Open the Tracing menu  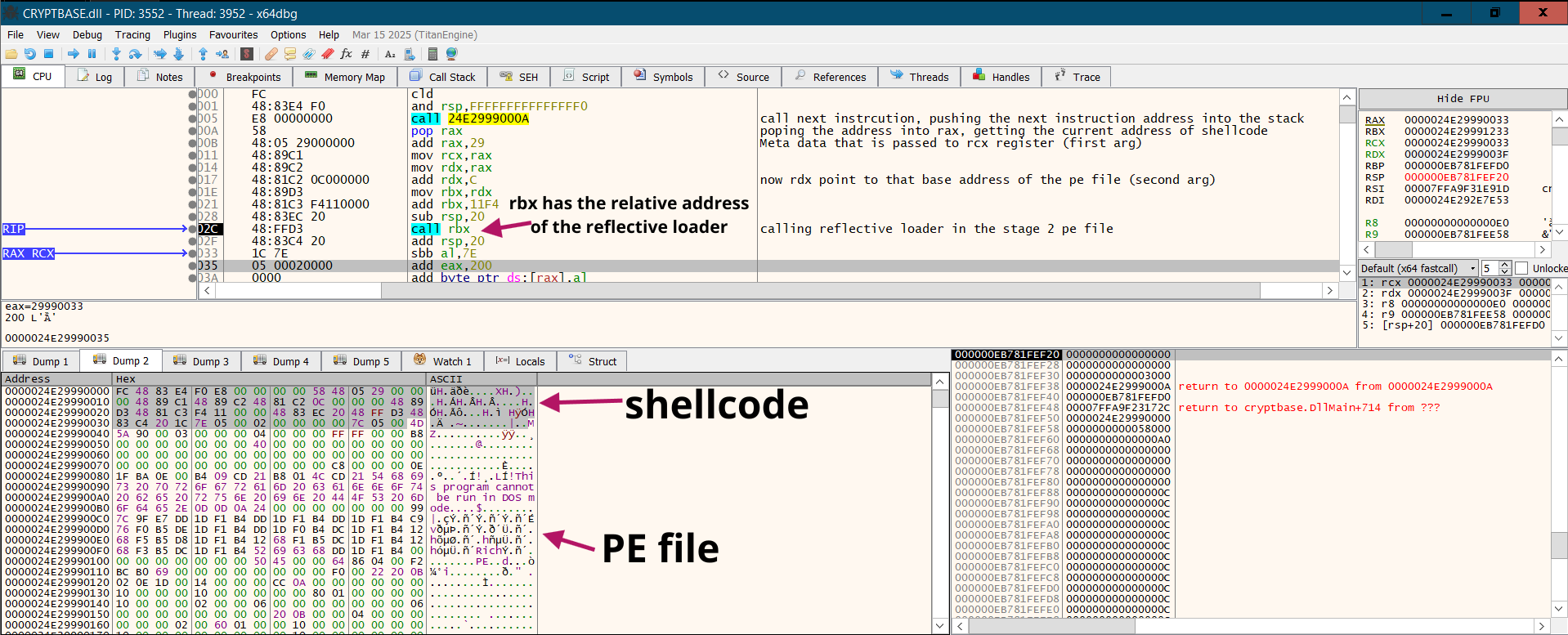(x=132, y=34)
